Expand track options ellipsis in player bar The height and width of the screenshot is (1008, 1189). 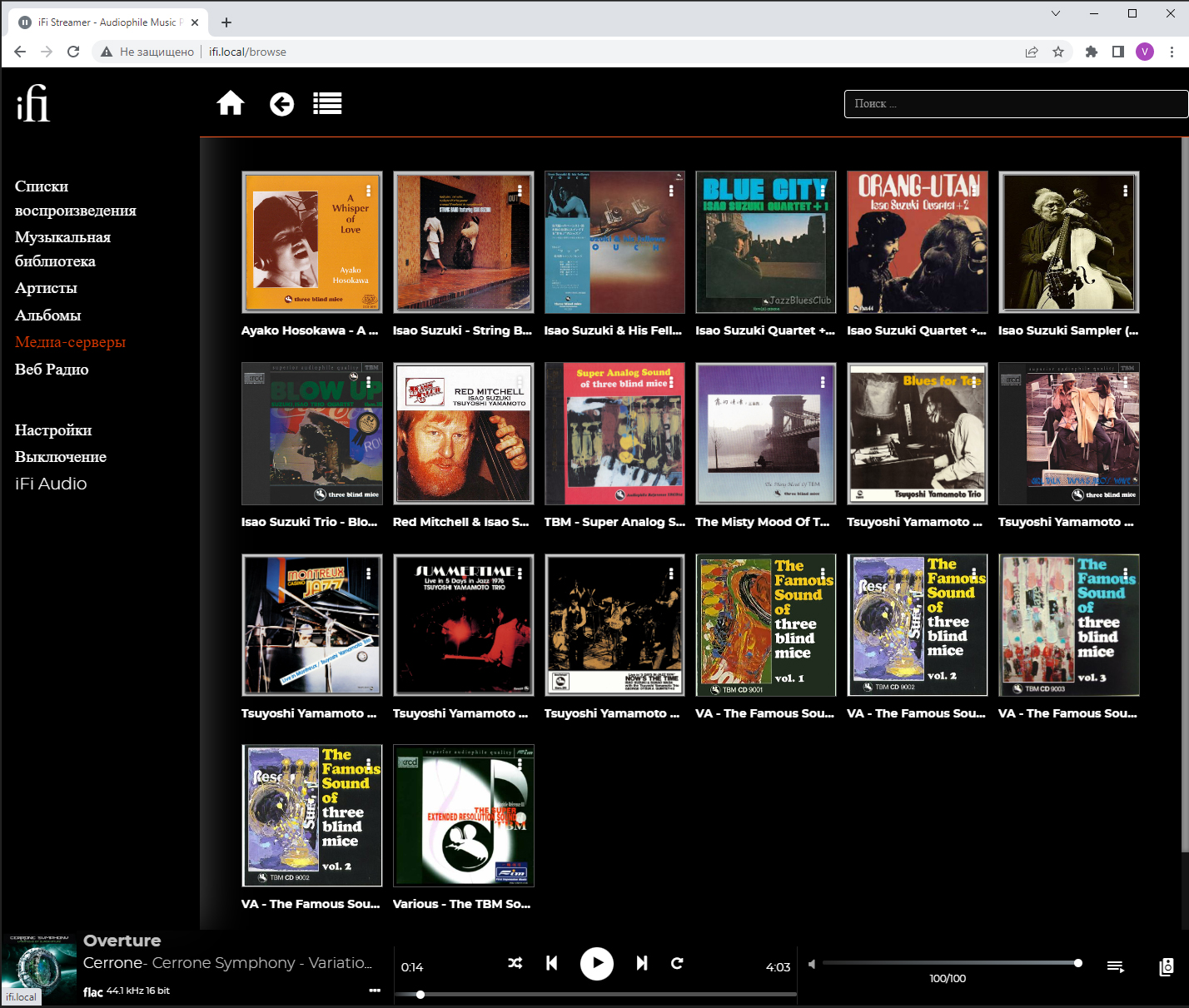click(375, 991)
